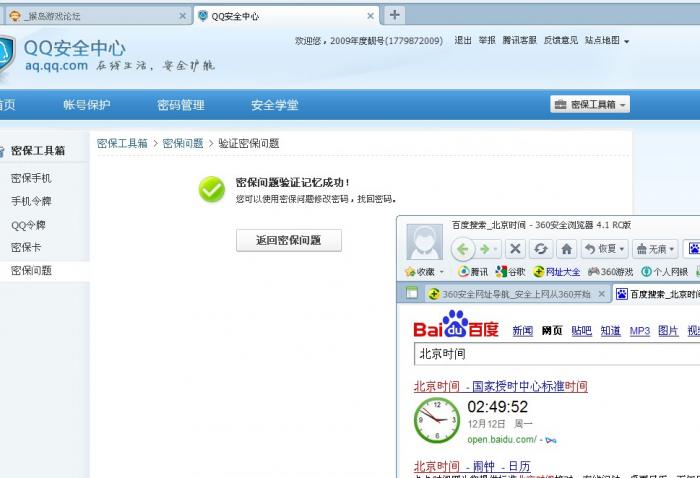Screen dimensions: 700x478
Task: Open the 北京时间 - 国家授时中心标准时间 result
Action: coord(500,386)
